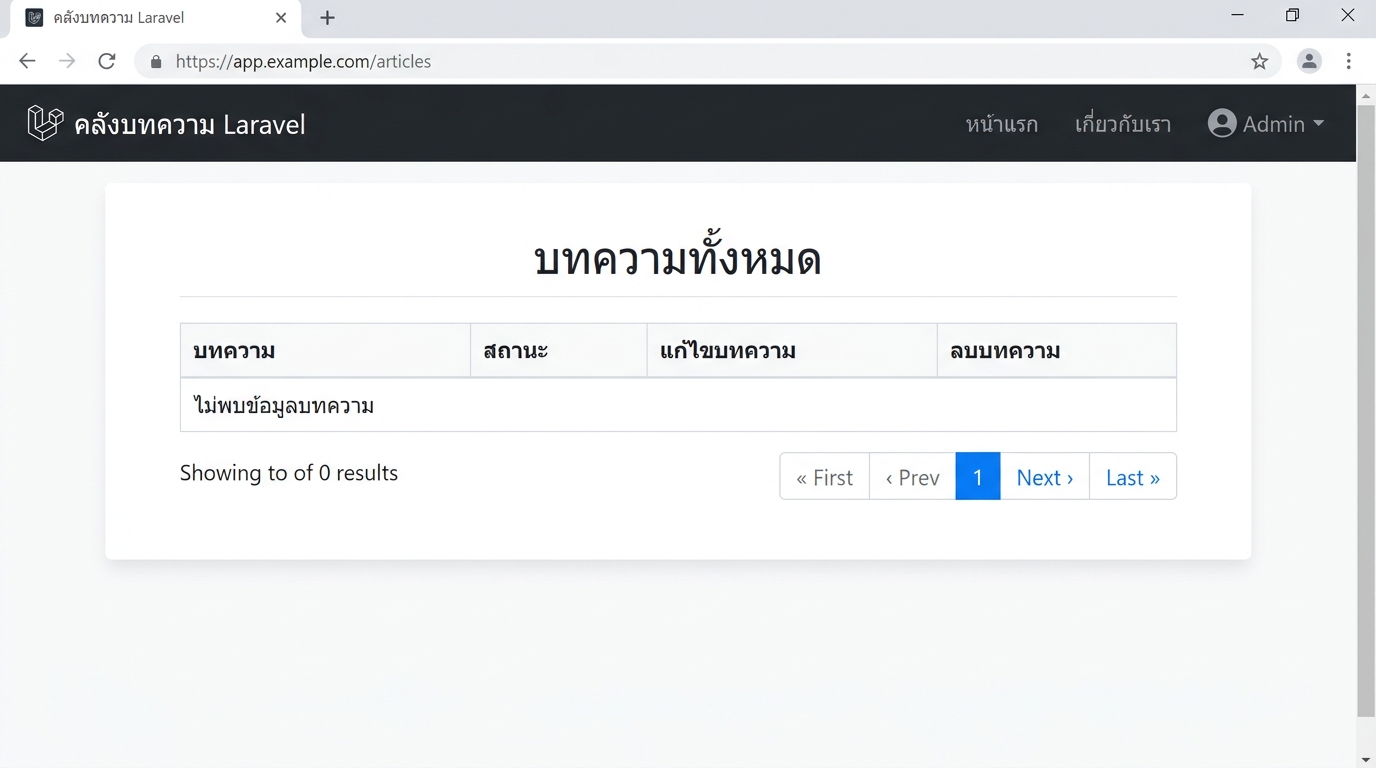Close the คลังบทความ Laravel tab
Viewport: 1376px width, 768px height.
coord(281,18)
